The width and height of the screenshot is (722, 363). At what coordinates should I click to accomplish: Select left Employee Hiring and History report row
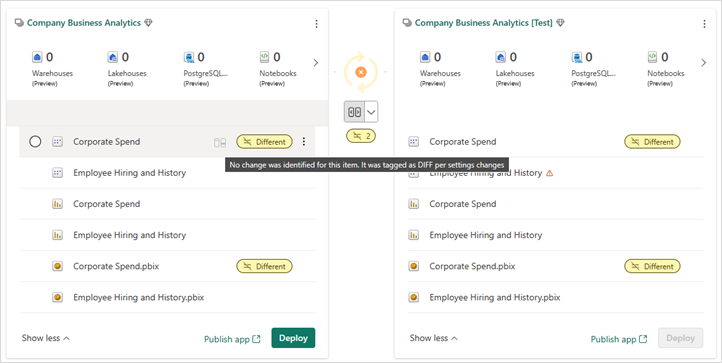(x=167, y=235)
